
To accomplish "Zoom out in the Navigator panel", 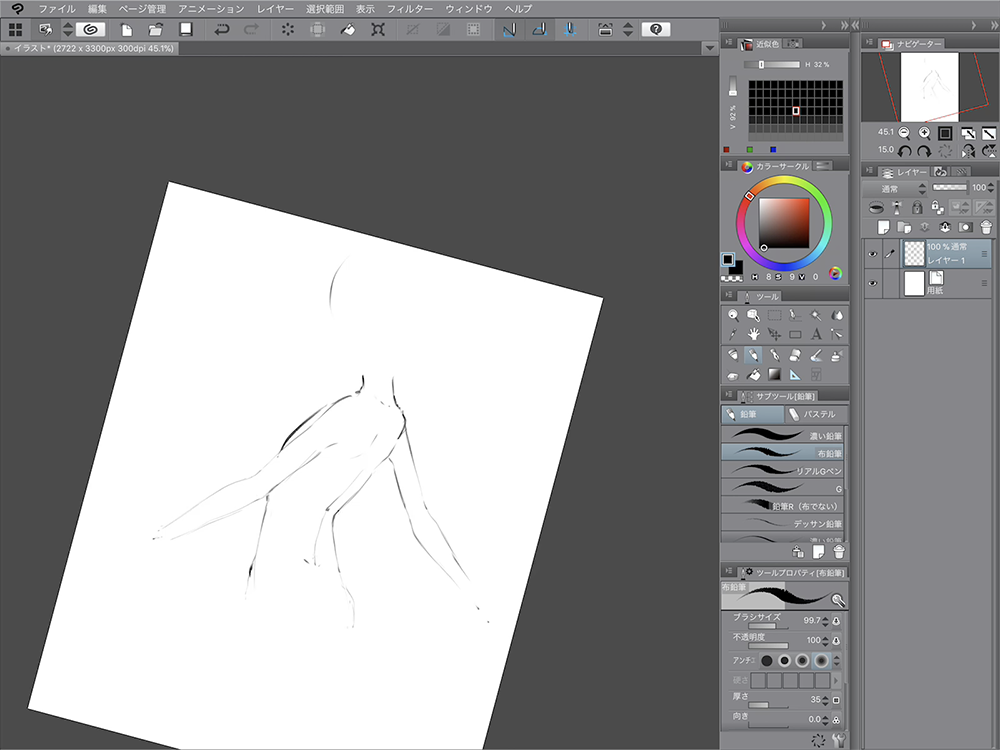I will pyautogui.click(x=904, y=133).
